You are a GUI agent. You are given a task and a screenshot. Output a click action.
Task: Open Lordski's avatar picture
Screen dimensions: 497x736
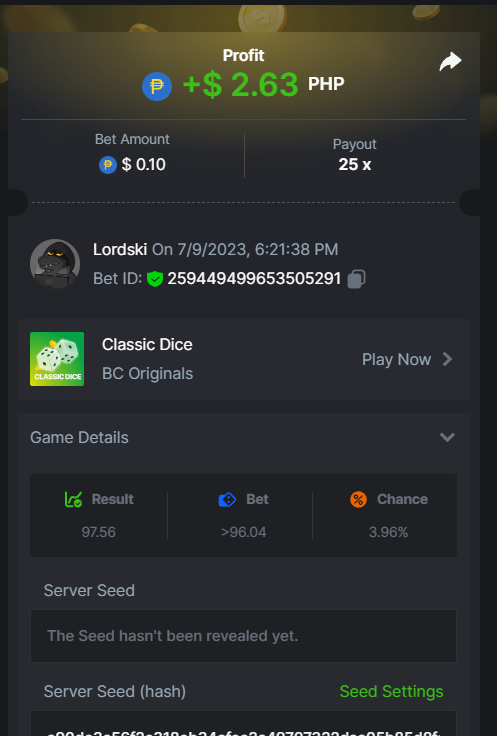(x=55, y=263)
